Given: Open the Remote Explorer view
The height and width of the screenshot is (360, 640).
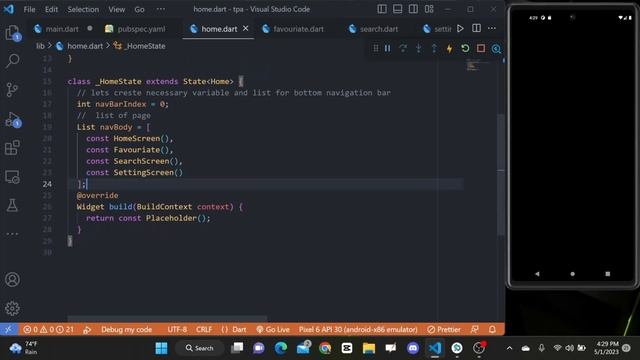Looking at the screenshot, I should (12, 177).
